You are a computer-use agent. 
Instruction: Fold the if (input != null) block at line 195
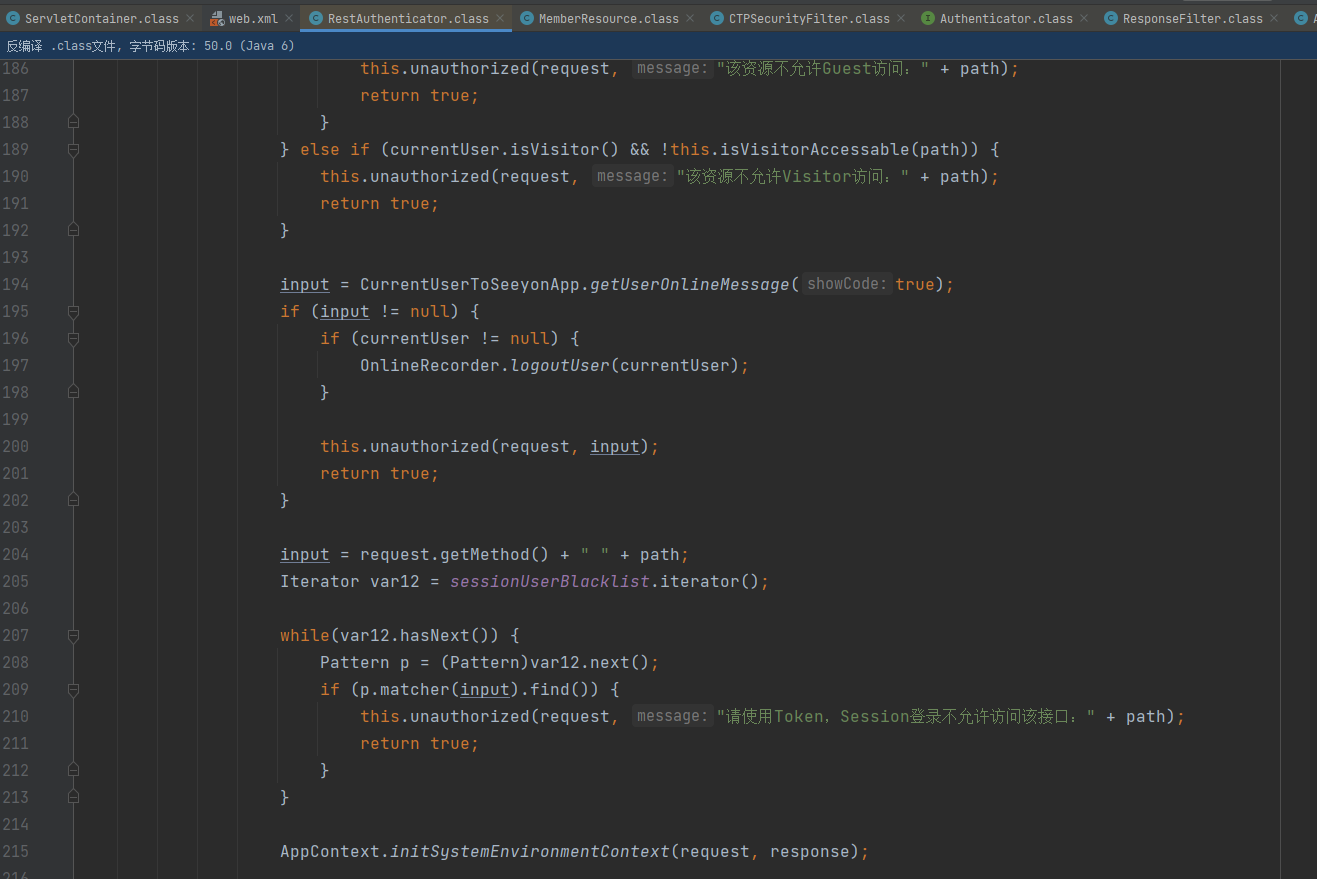pyautogui.click(x=73, y=311)
